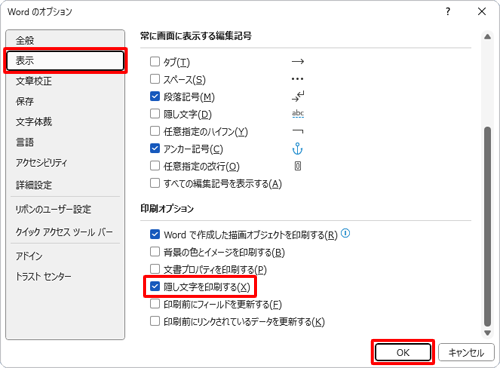The height and width of the screenshot is (368, 500).
Task: Open help with the ? button
Action: pyautogui.click(x=448, y=12)
